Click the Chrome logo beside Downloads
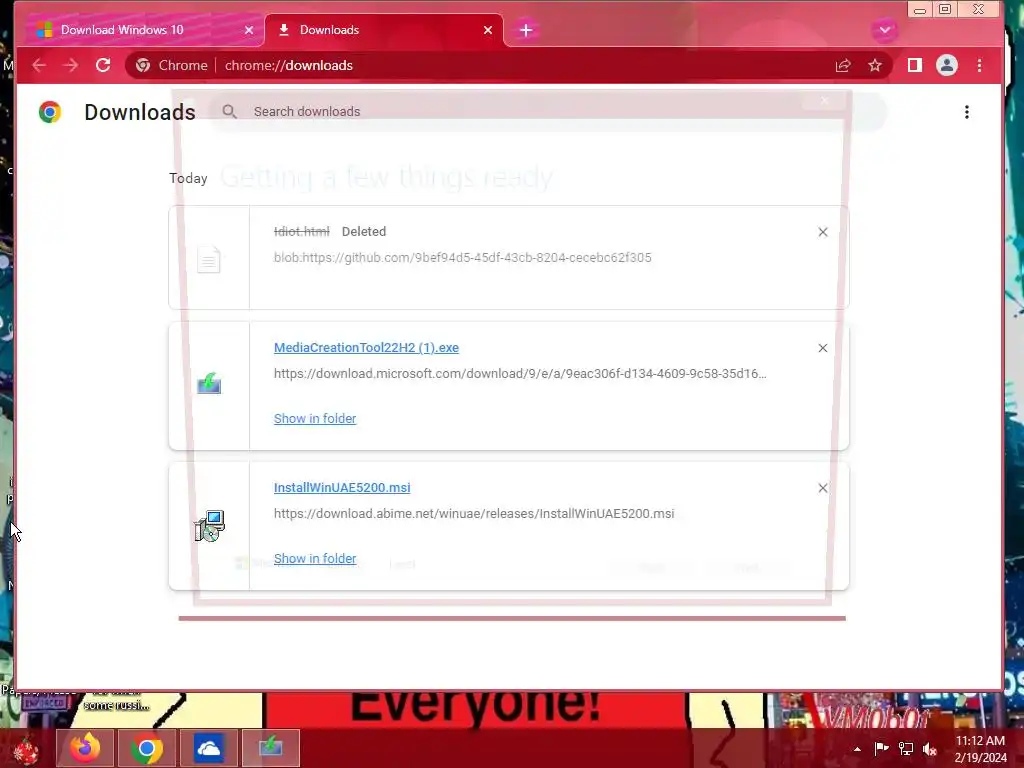The width and height of the screenshot is (1024, 768). point(50,112)
